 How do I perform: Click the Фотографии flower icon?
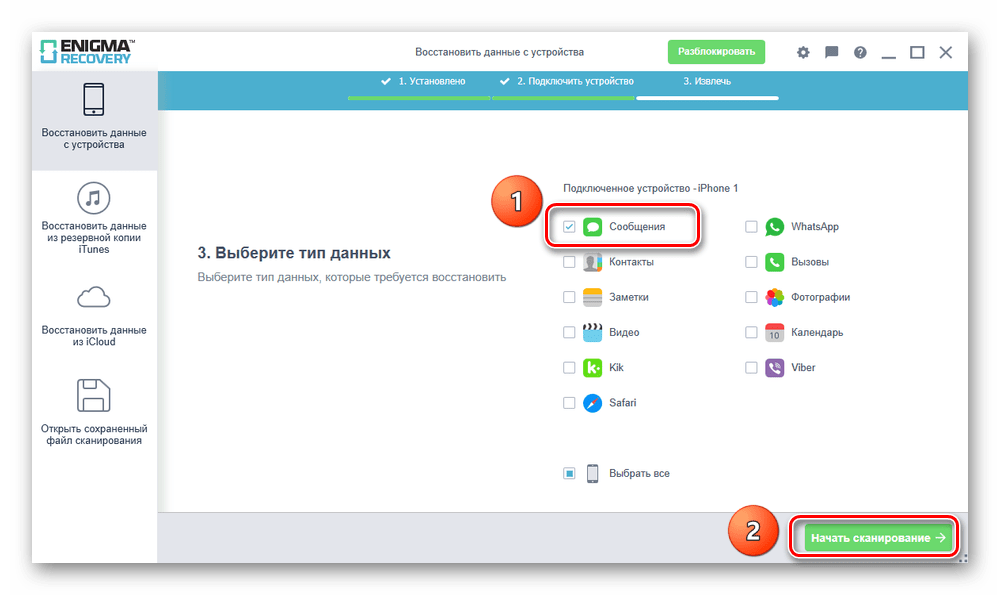click(774, 297)
